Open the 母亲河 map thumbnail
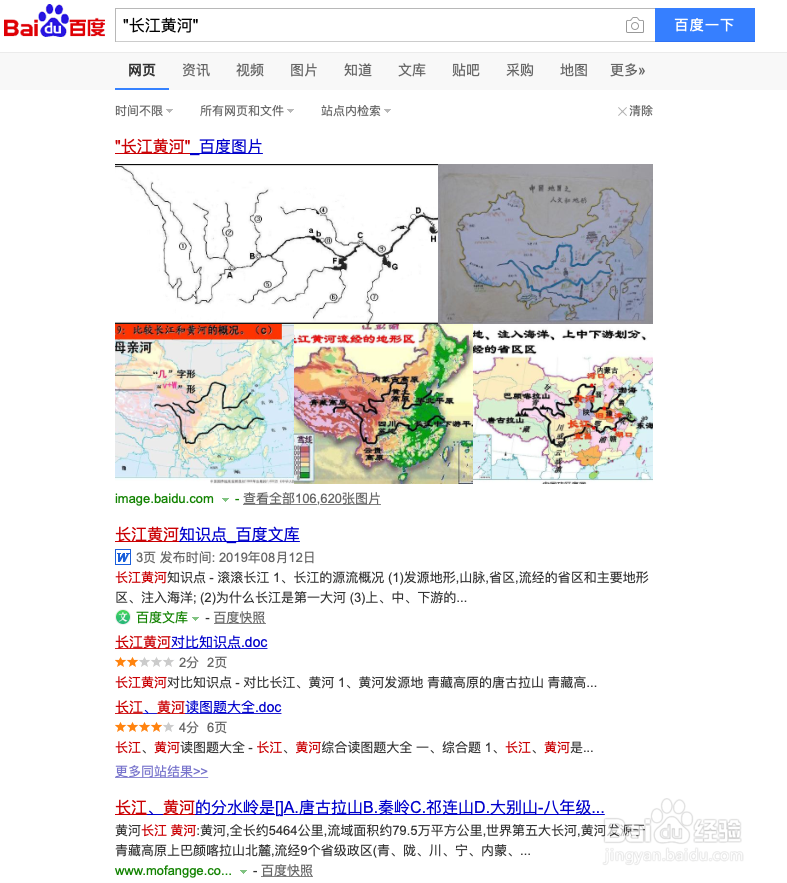Screen dimensions: 787x883 204,403
